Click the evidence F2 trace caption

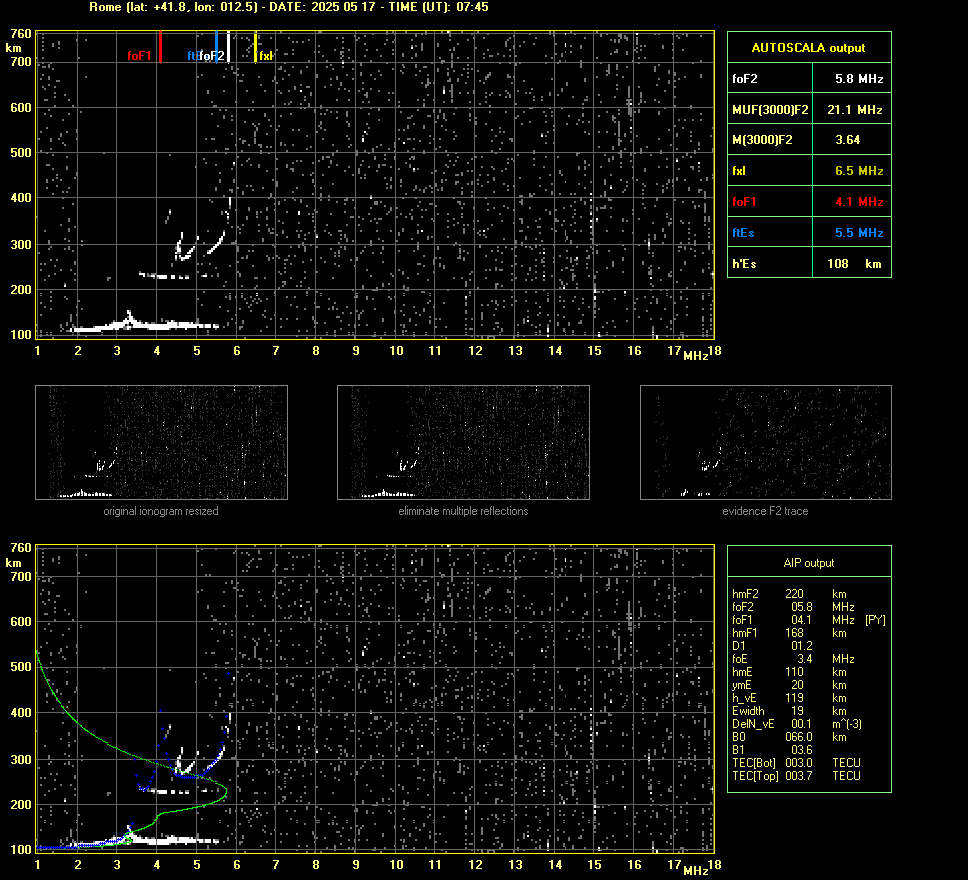click(x=766, y=511)
